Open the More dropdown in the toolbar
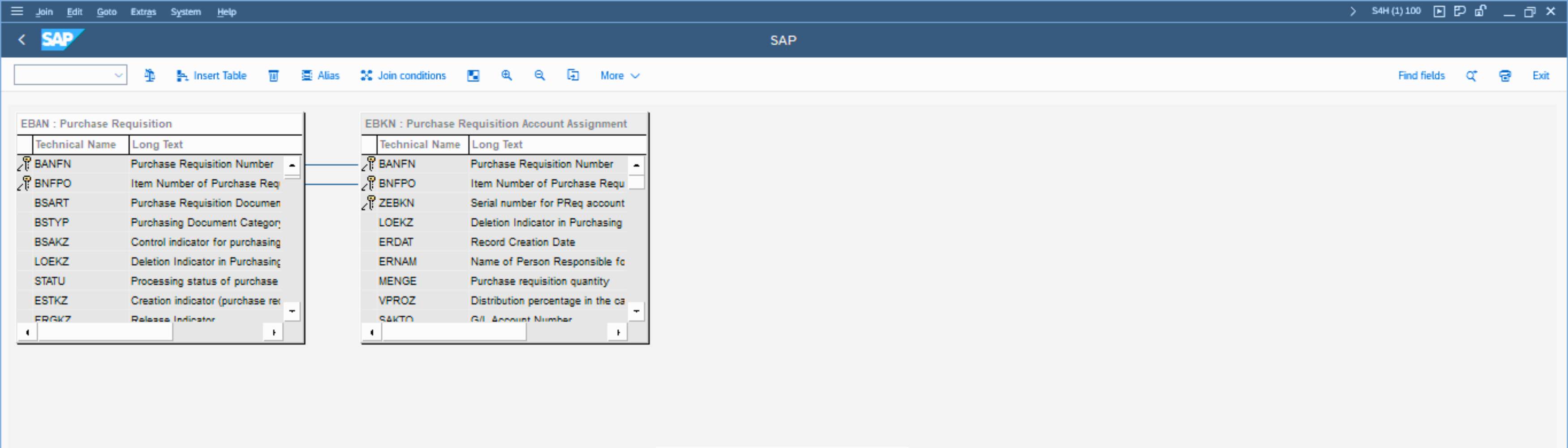The height and width of the screenshot is (448, 1568). coord(619,75)
